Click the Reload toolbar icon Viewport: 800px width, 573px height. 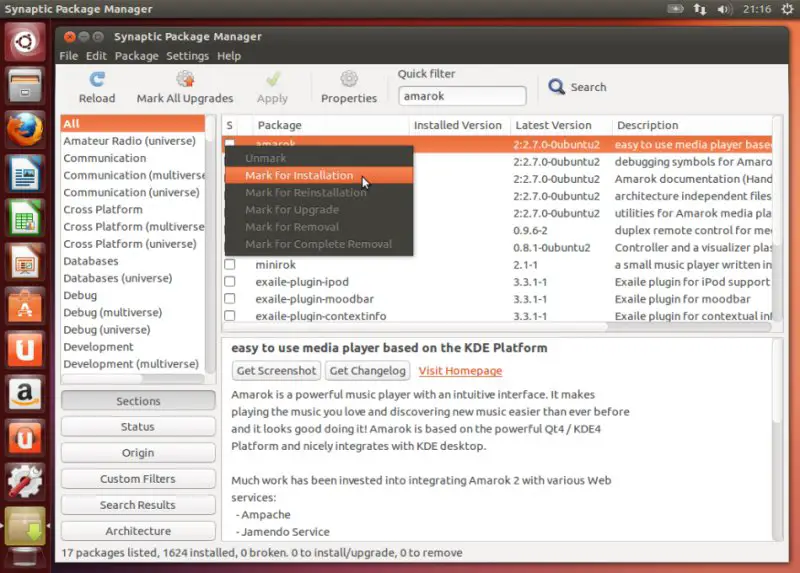(97, 79)
